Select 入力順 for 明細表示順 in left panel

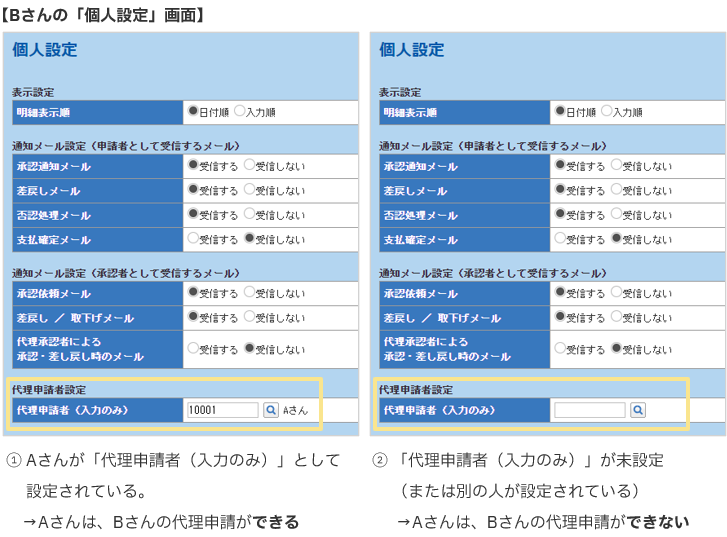[x=240, y=112]
